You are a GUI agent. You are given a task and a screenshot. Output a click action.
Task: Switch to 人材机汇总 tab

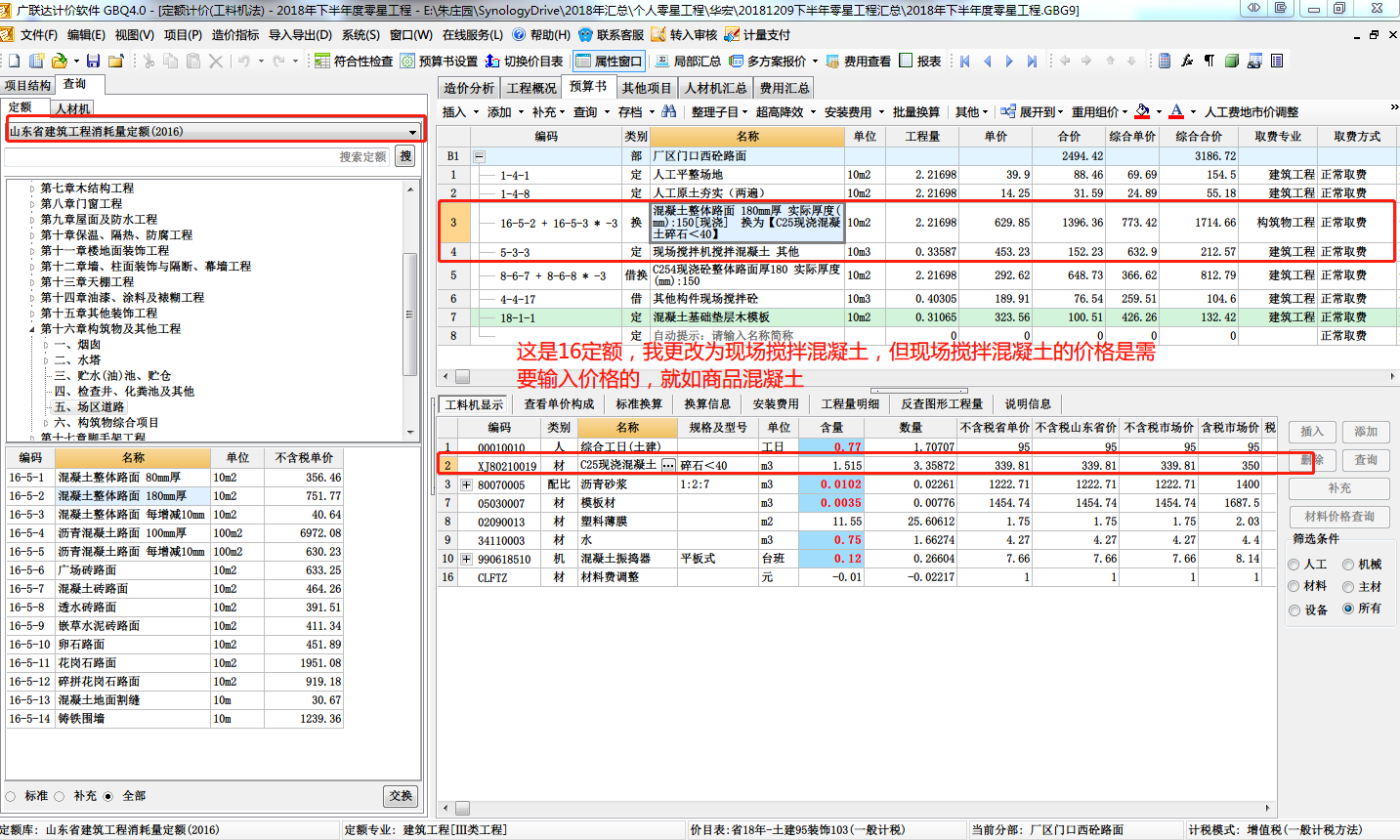click(x=715, y=88)
